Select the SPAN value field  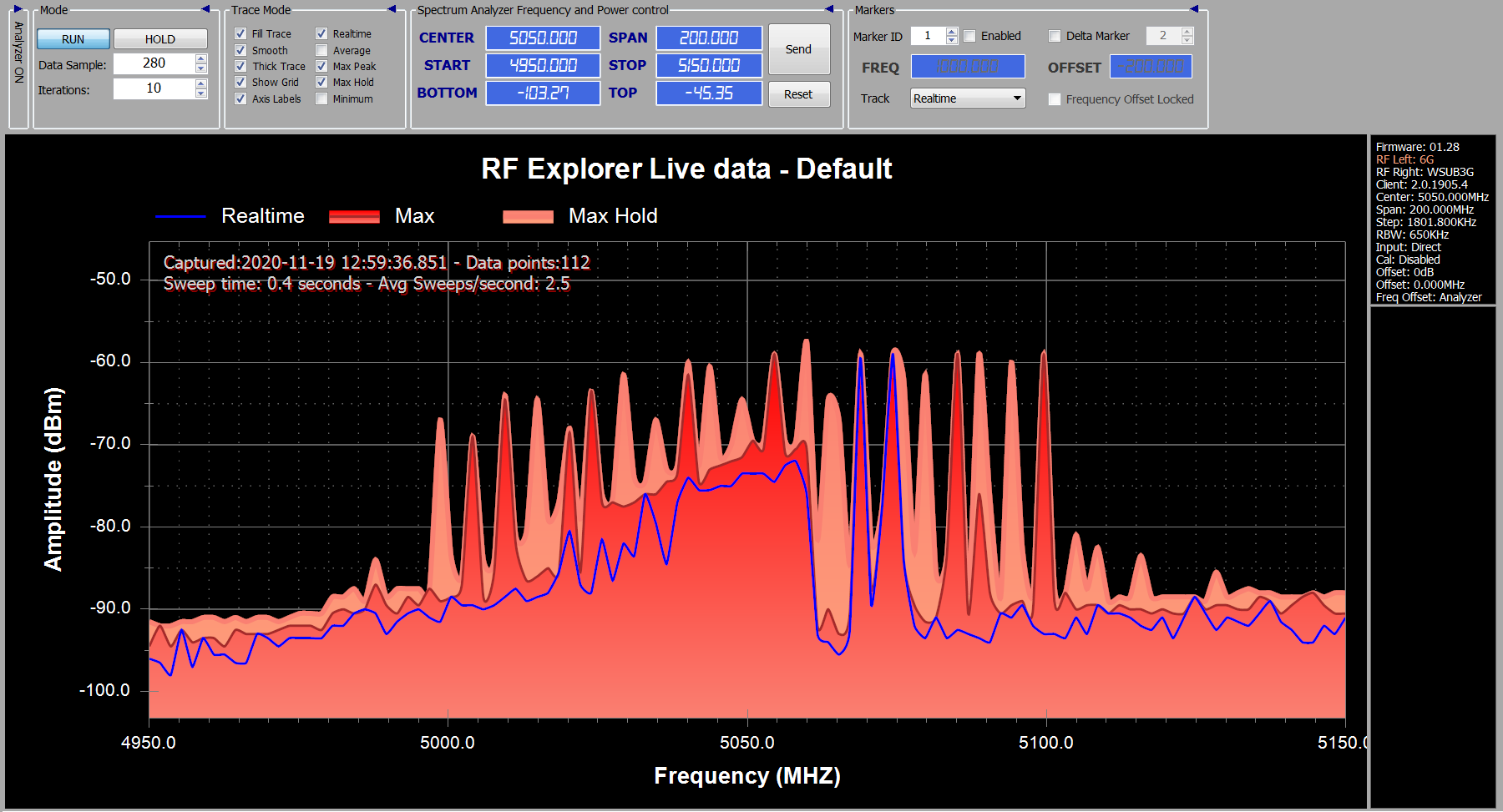coord(708,38)
